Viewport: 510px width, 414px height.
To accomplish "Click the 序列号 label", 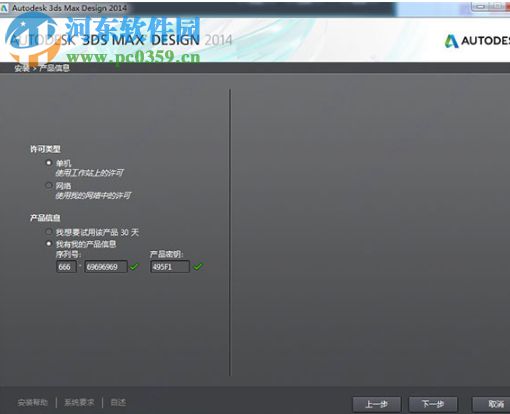I will [68, 255].
